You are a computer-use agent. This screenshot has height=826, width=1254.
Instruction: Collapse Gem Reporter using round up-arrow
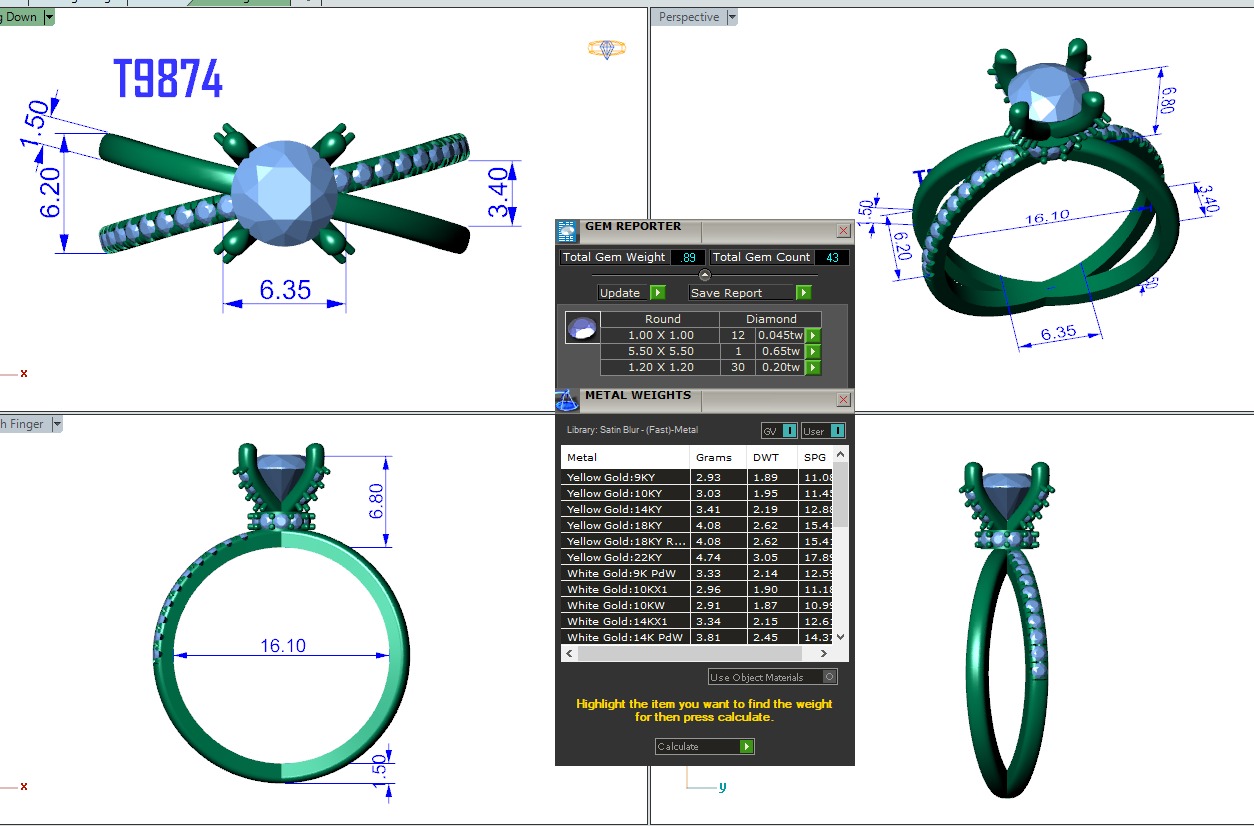pos(704,275)
